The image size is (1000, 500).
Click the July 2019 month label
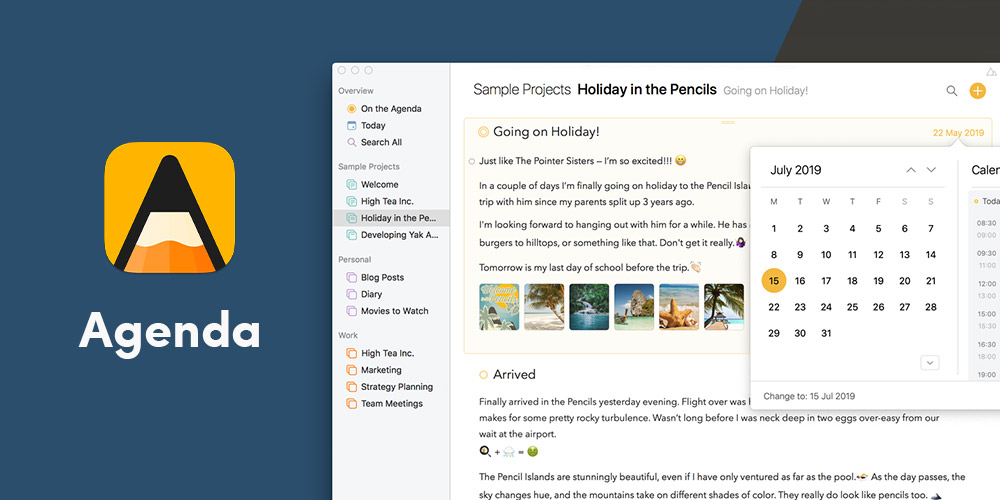pyautogui.click(x=795, y=170)
